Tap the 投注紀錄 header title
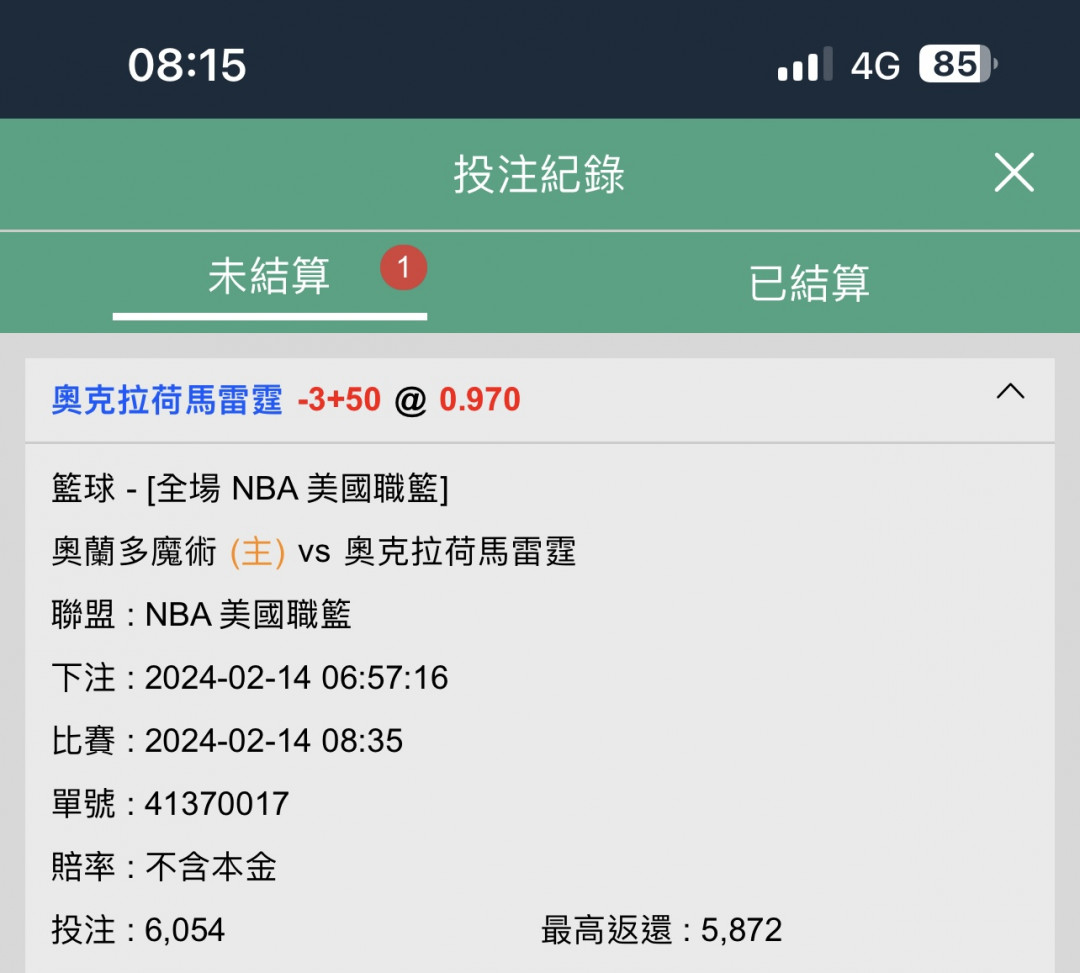 539,174
